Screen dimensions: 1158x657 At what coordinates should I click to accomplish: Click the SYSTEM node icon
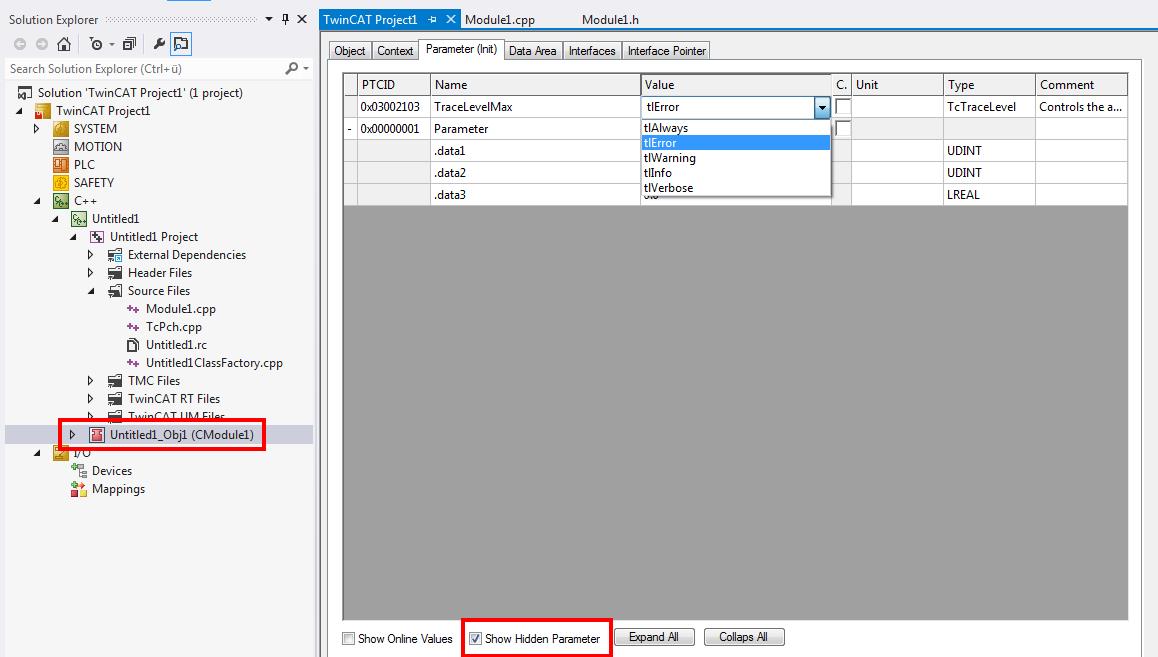click(61, 128)
